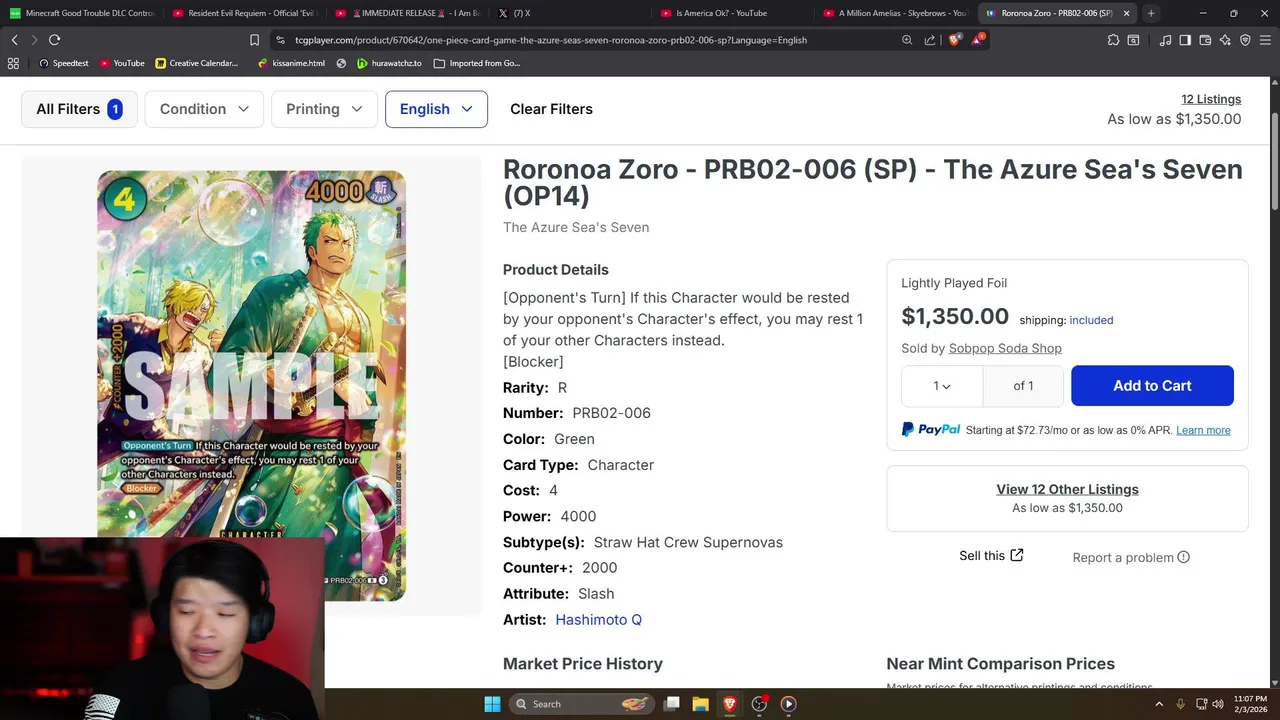Screen dimensions: 1280x720
Task: Click the share page icon in address bar
Action: (930, 40)
